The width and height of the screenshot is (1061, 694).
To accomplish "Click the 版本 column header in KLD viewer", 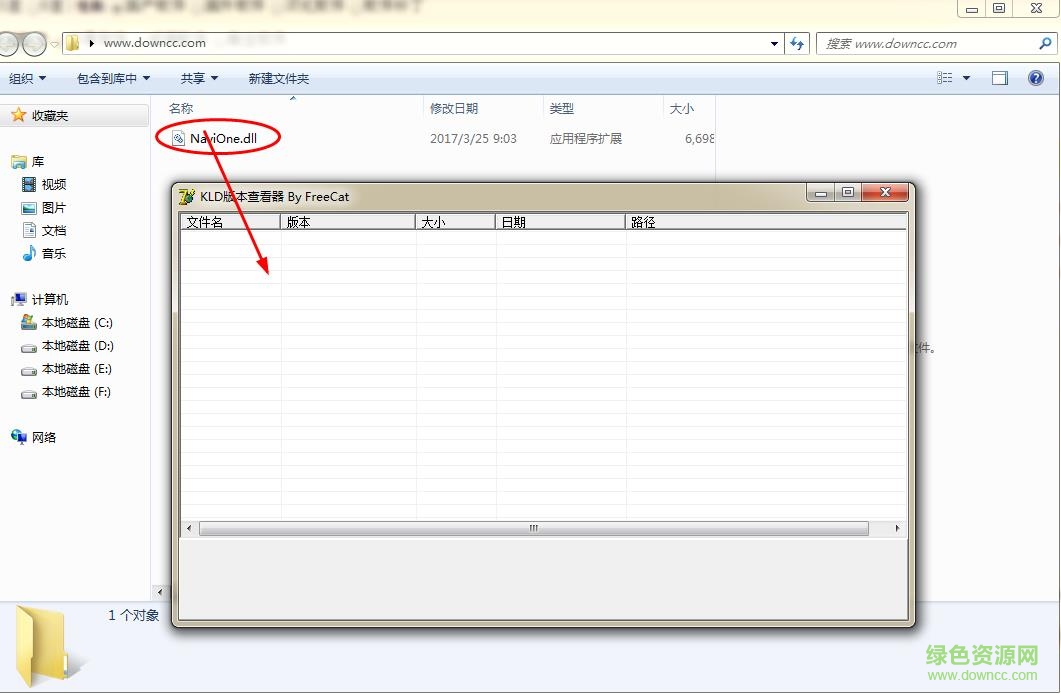I will click(348, 222).
